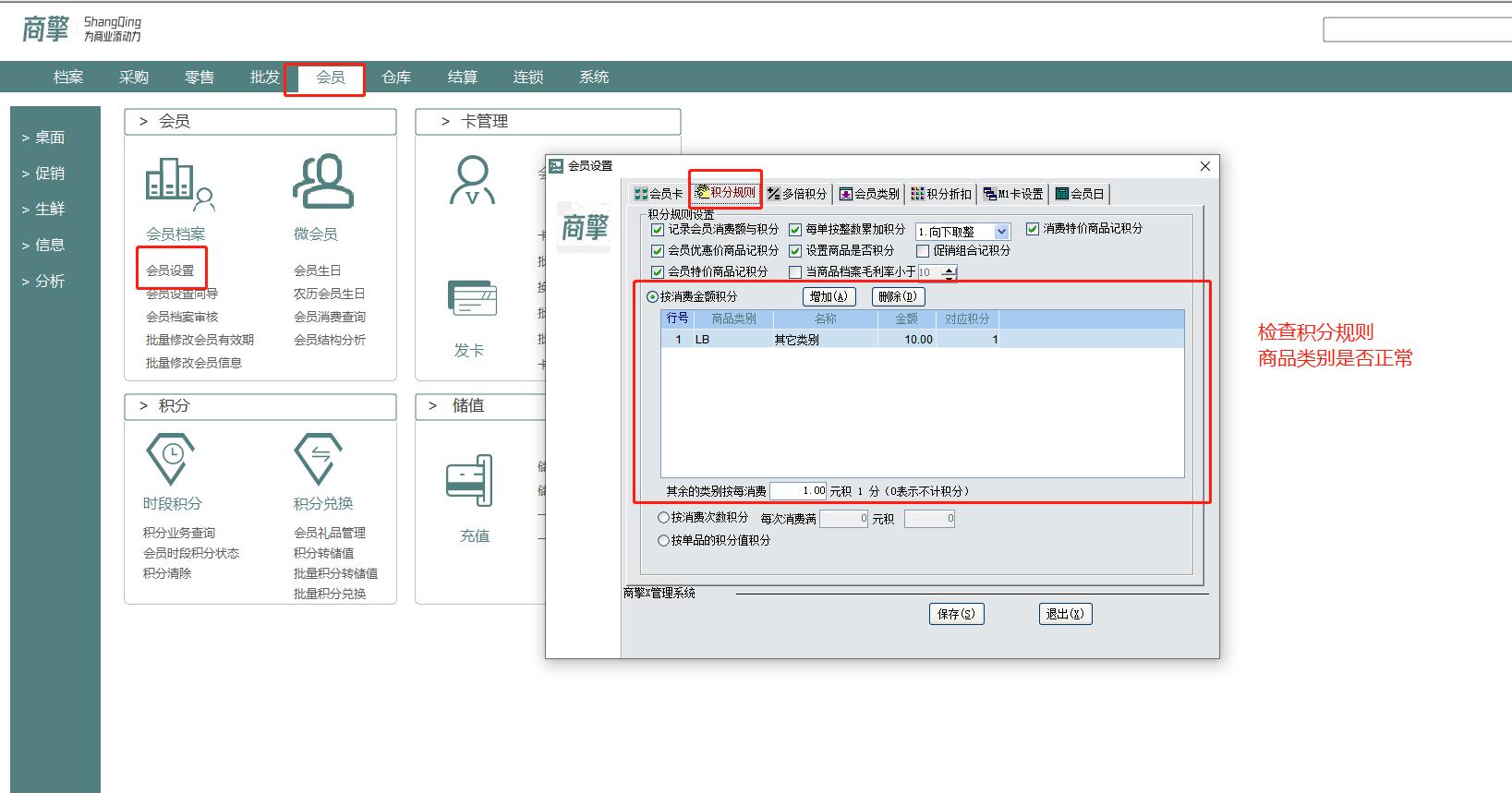Image resolution: width=1512 pixels, height=793 pixels.
Task: Open 积分清除 link
Action: coord(167,573)
